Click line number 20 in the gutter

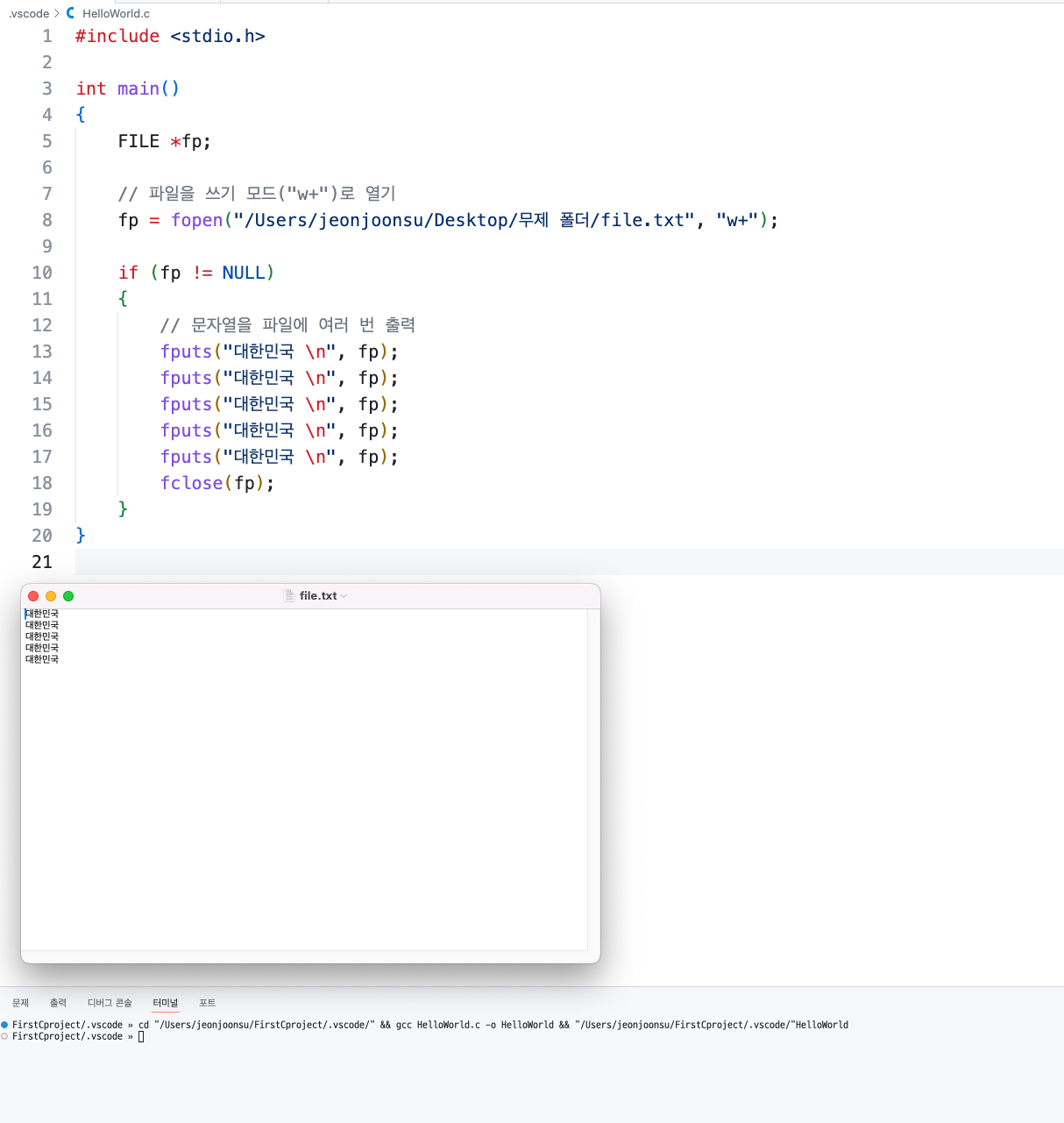42,536
